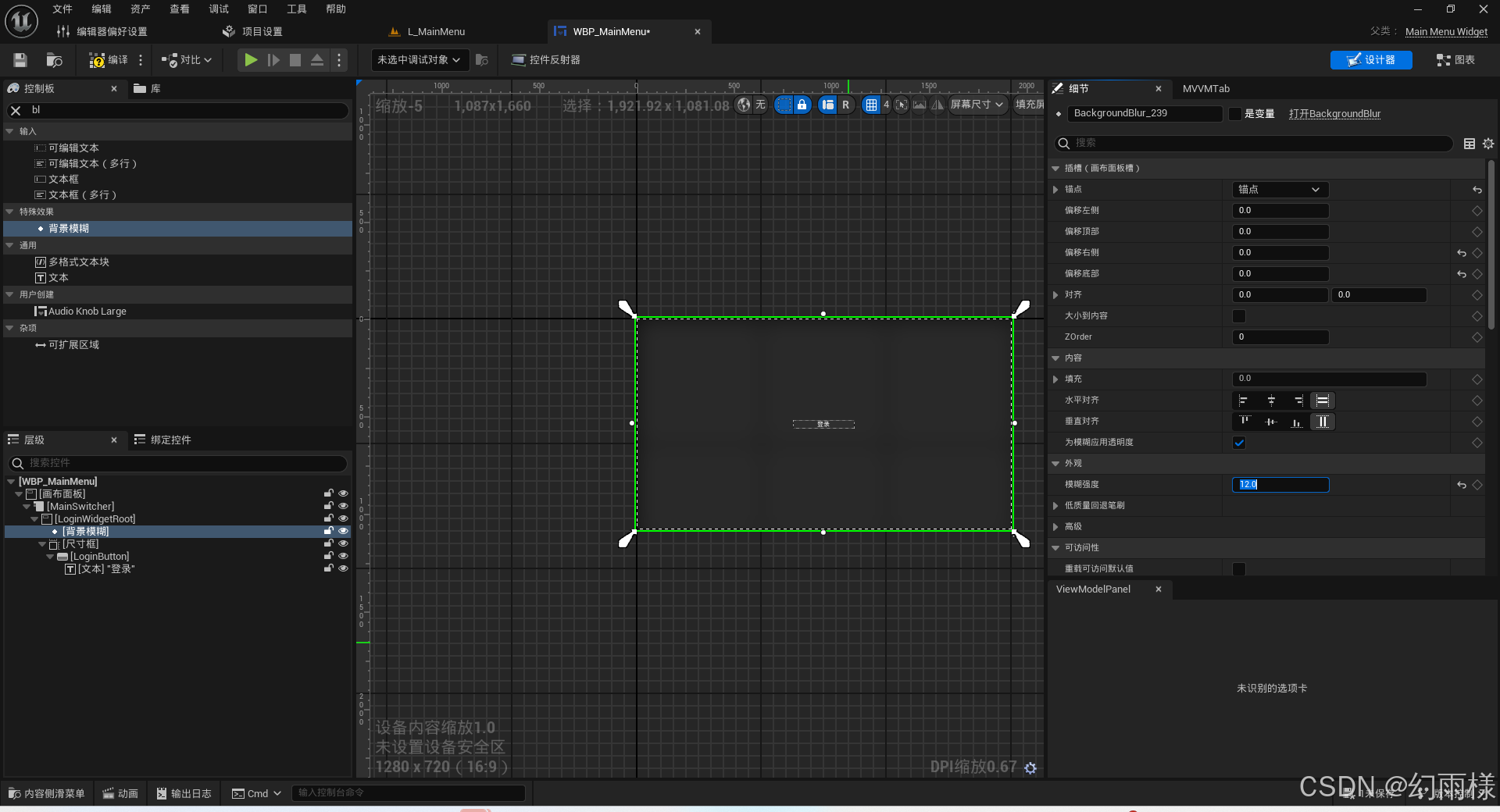1500x812 pixels.
Task: Select horizontal fill alignment icon
Action: point(1323,401)
